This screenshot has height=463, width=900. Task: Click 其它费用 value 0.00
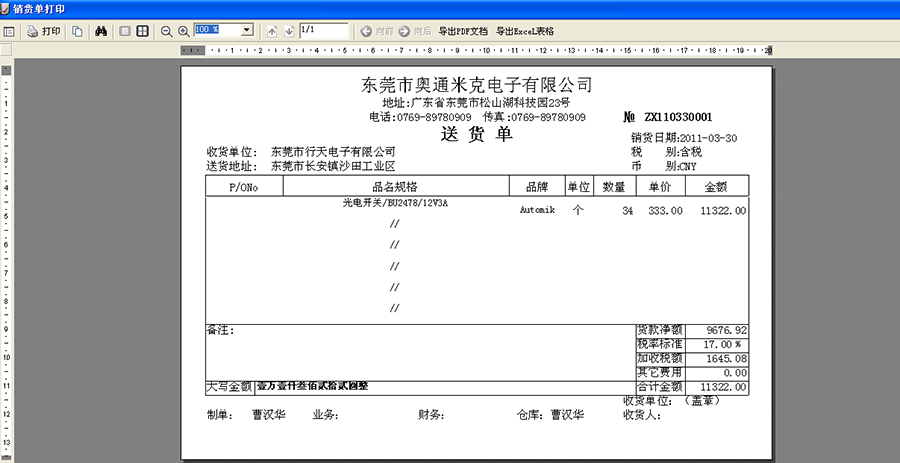(x=735, y=373)
